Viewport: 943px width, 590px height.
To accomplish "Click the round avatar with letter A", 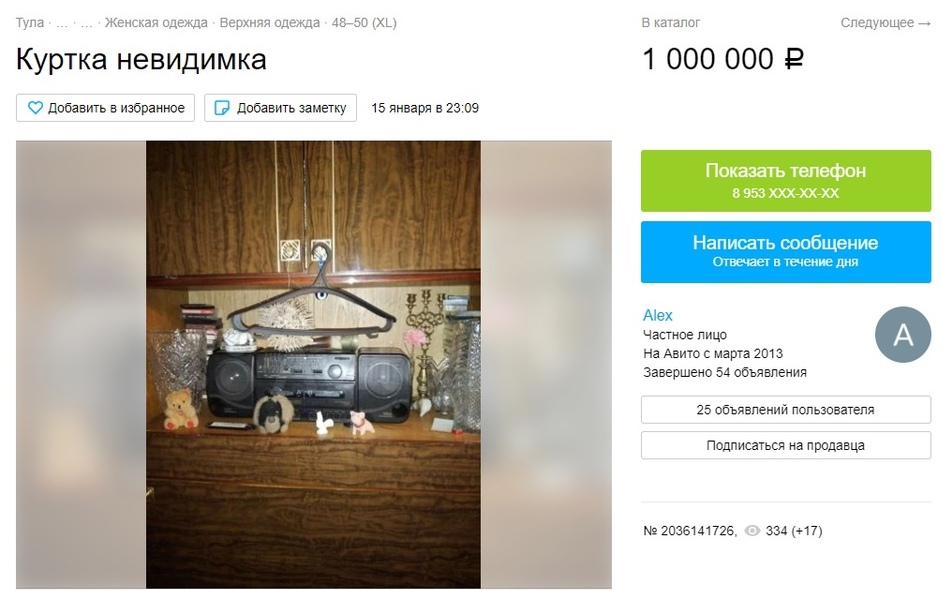I will coord(903,334).
